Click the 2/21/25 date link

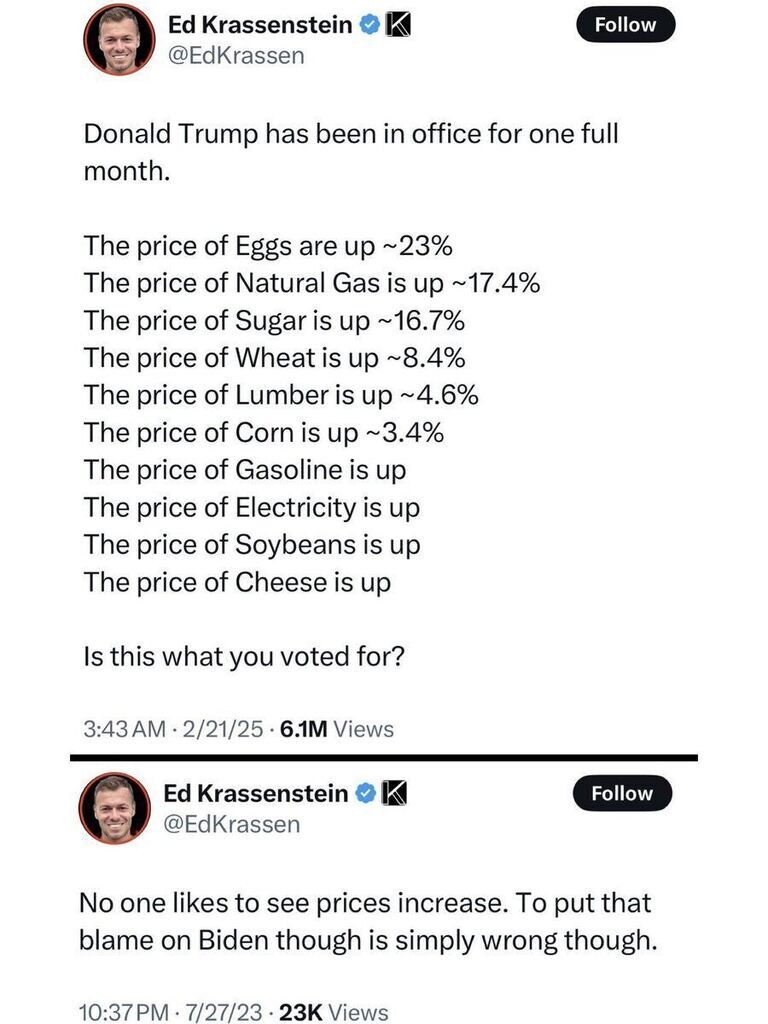click(x=223, y=729)
